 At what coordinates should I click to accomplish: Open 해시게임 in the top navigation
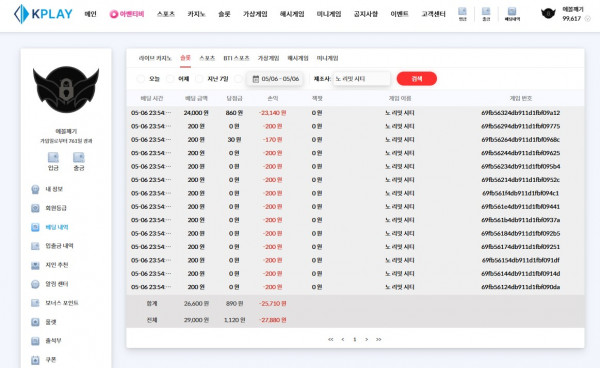click(292, 14)
